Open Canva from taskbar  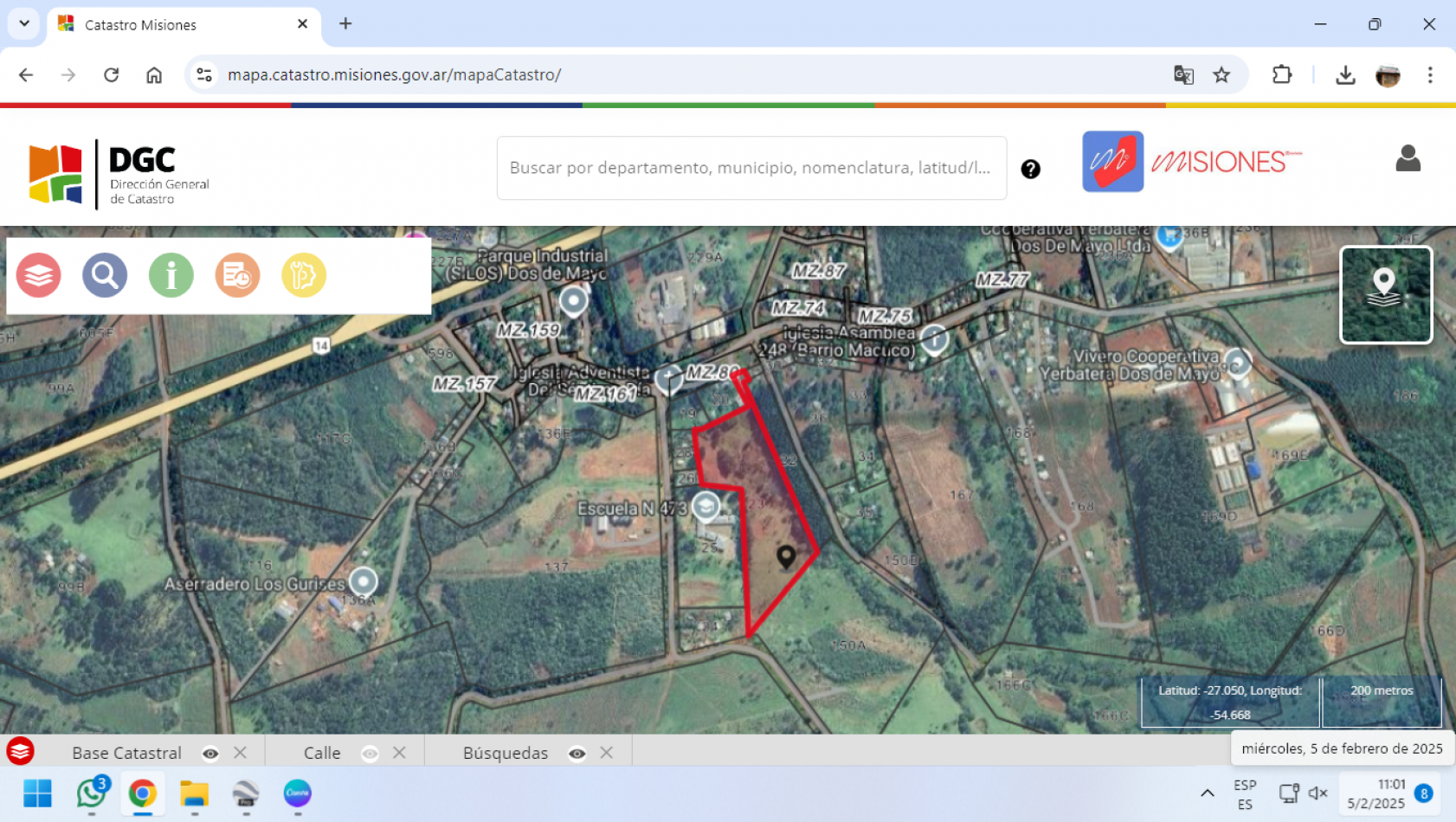(x=297, y=793)
